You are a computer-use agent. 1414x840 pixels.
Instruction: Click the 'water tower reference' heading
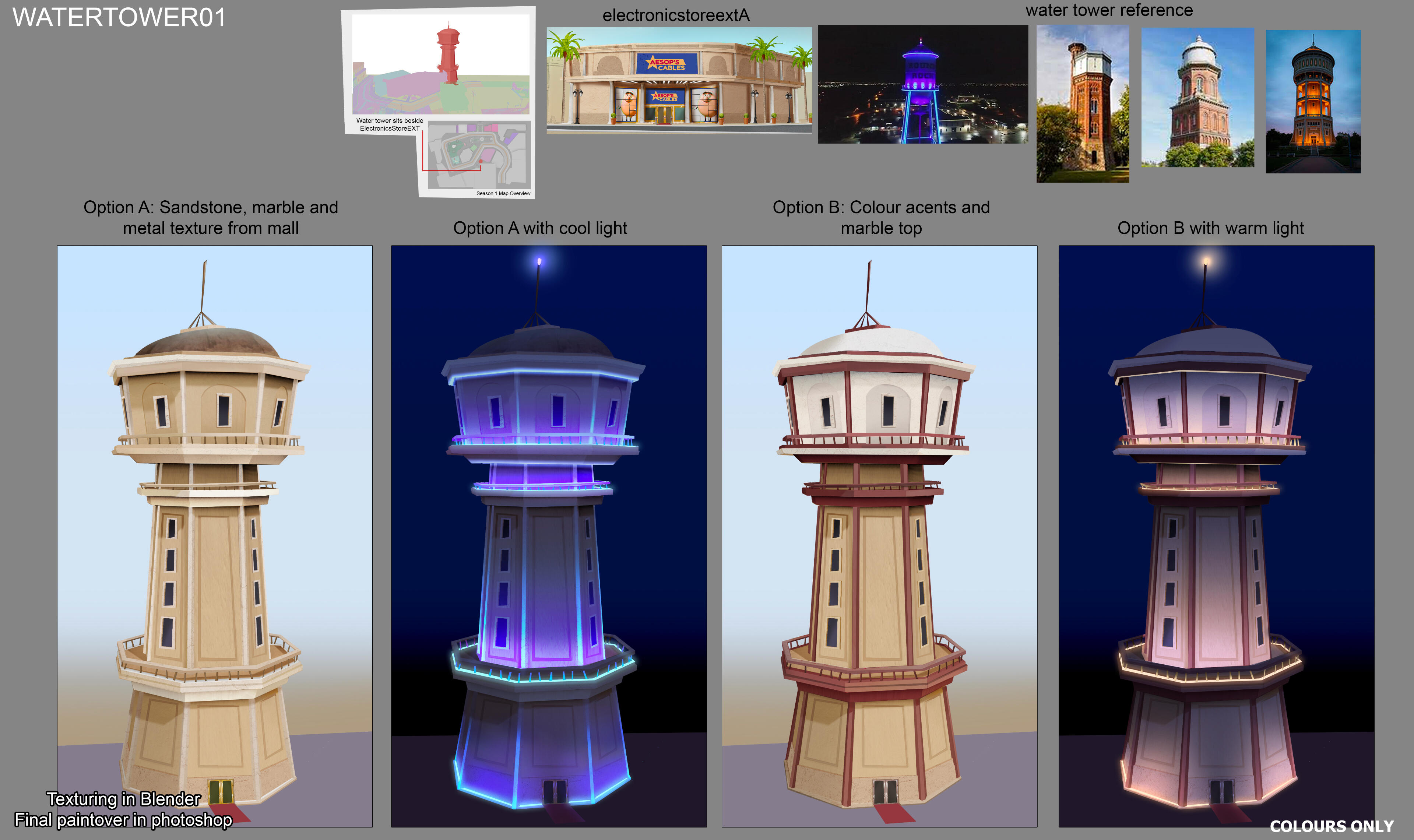pos(1108,10)
